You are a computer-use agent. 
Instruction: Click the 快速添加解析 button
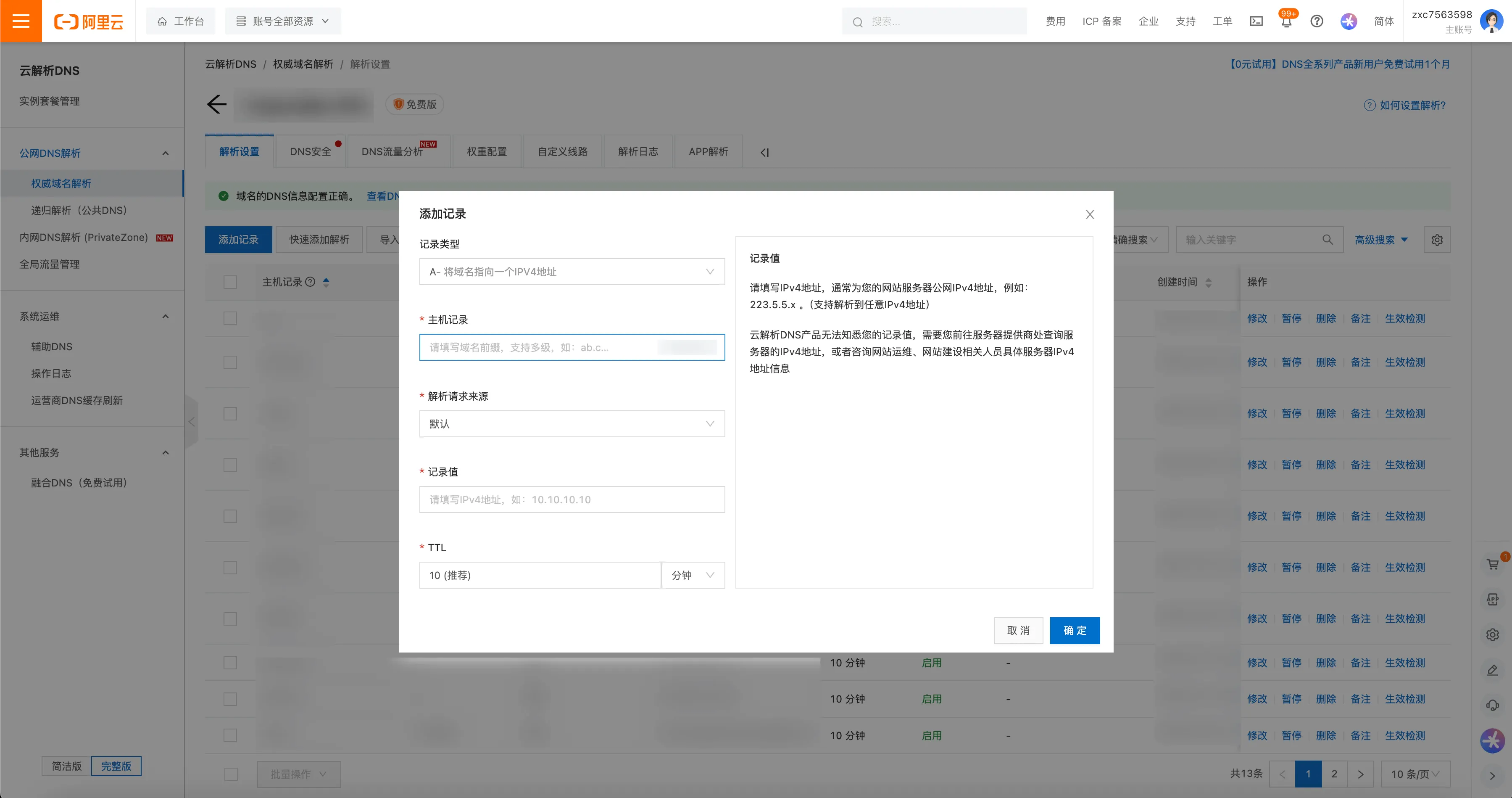tap(319, 240)
